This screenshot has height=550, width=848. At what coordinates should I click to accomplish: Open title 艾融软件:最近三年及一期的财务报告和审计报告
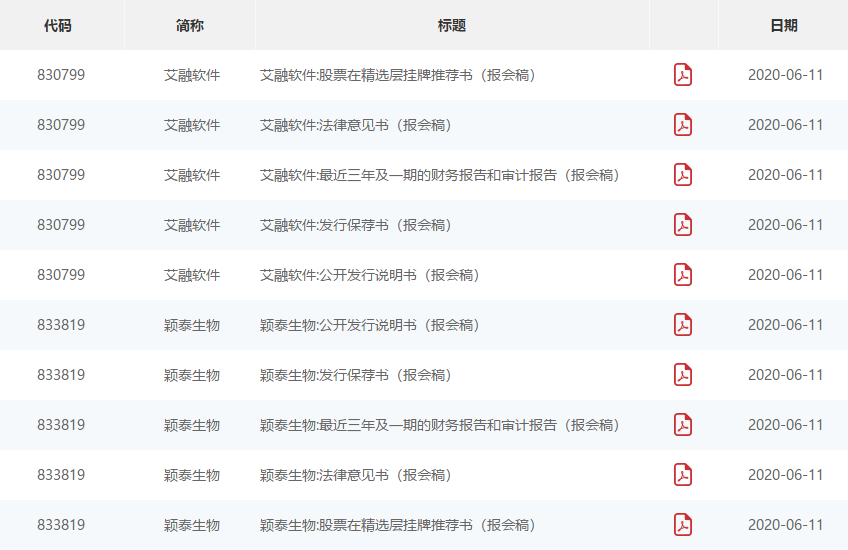(x=439, y=175)
